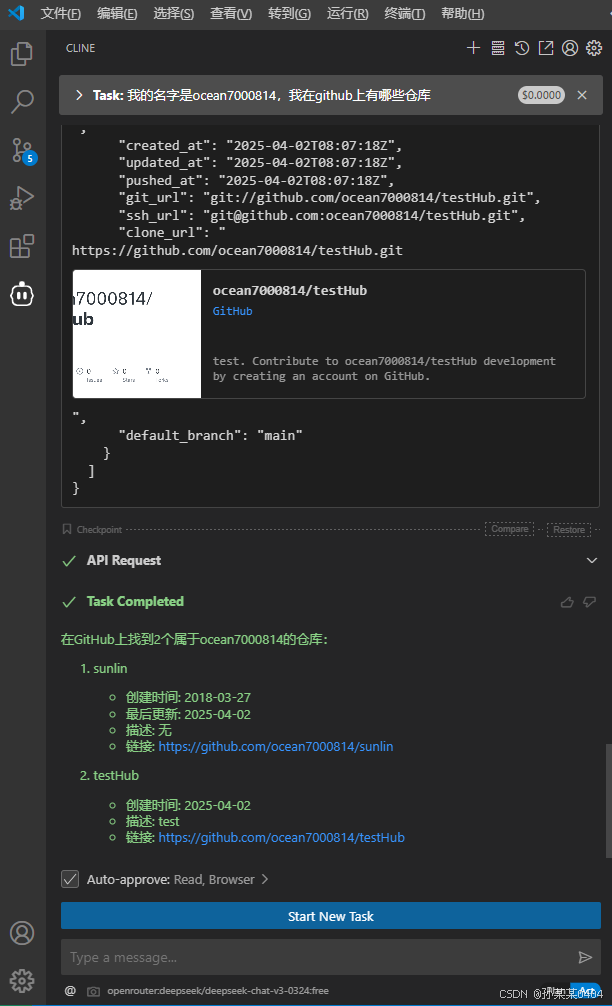This screenshot has height=1006, width=612.
Task: Open the 选择(S) menu
Action: 174,13
